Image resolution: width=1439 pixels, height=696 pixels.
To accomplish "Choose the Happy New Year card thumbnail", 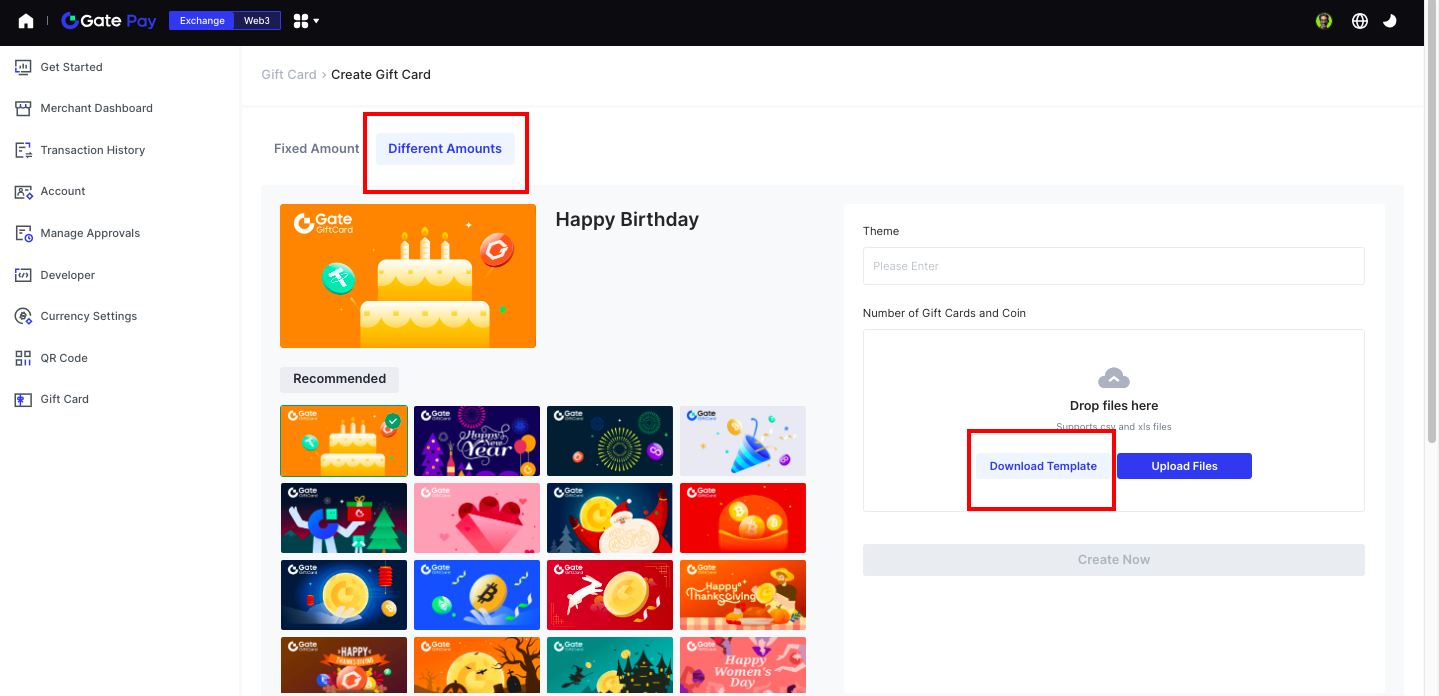I will pos(476,441).
